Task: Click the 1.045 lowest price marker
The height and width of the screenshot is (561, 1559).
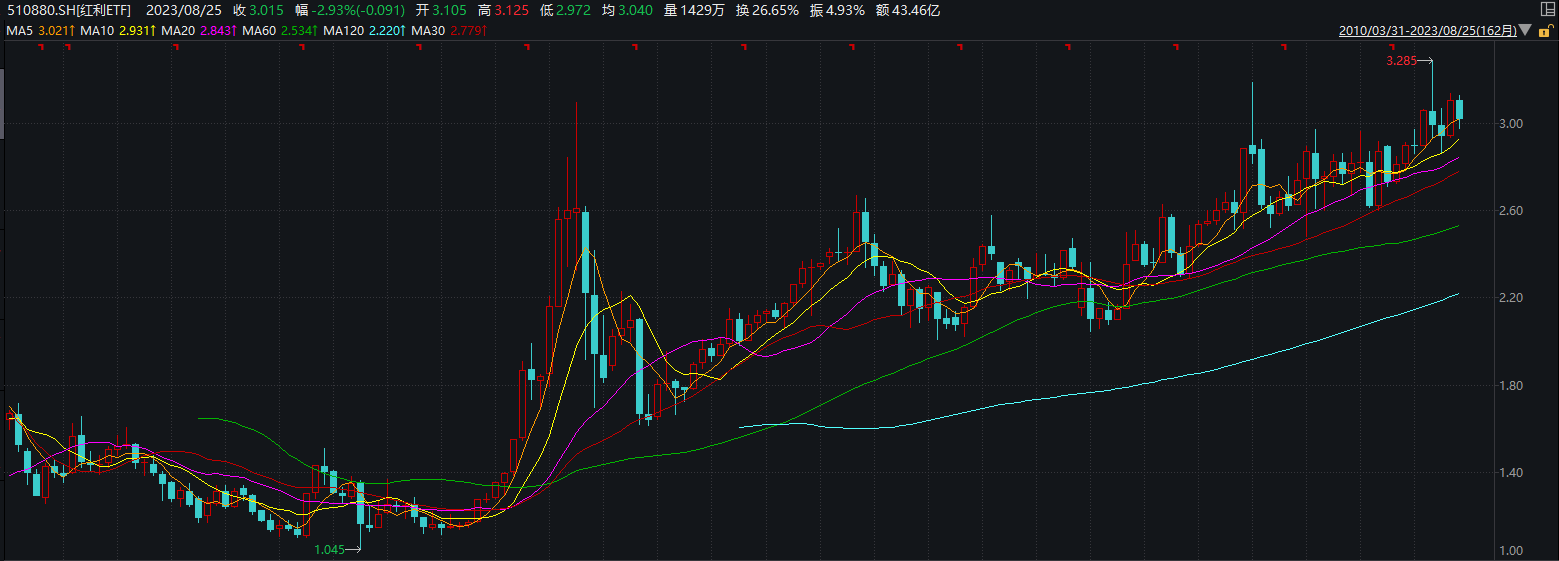Action: click(330, 550)
